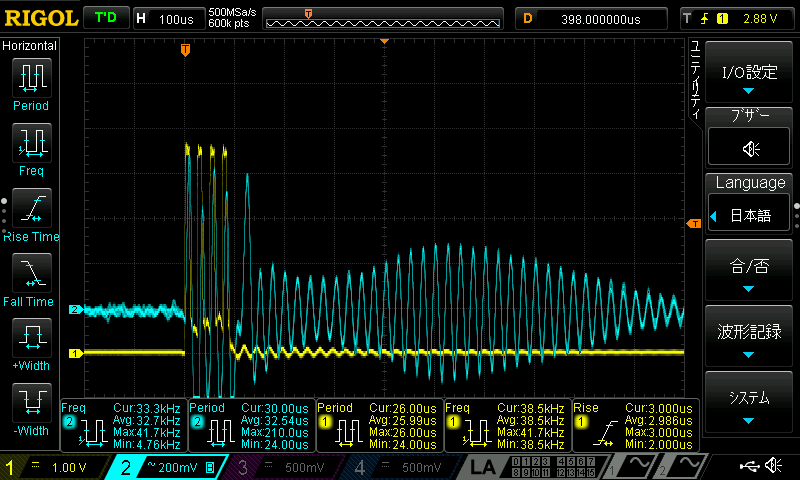
Task: Toggle channel 2 at 200mV
Action: point(166,466)
